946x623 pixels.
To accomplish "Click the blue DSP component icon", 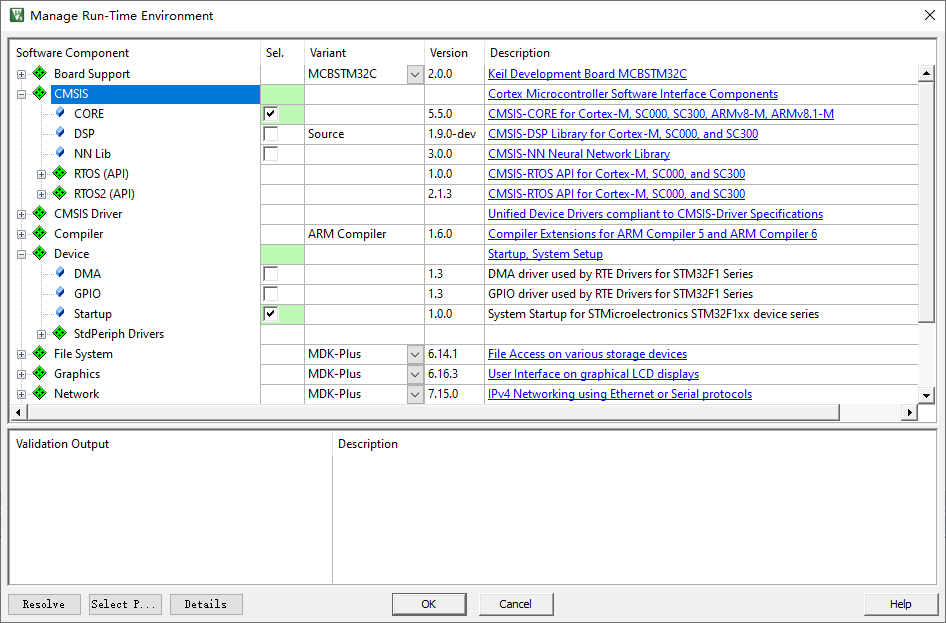I will point(60,133).
